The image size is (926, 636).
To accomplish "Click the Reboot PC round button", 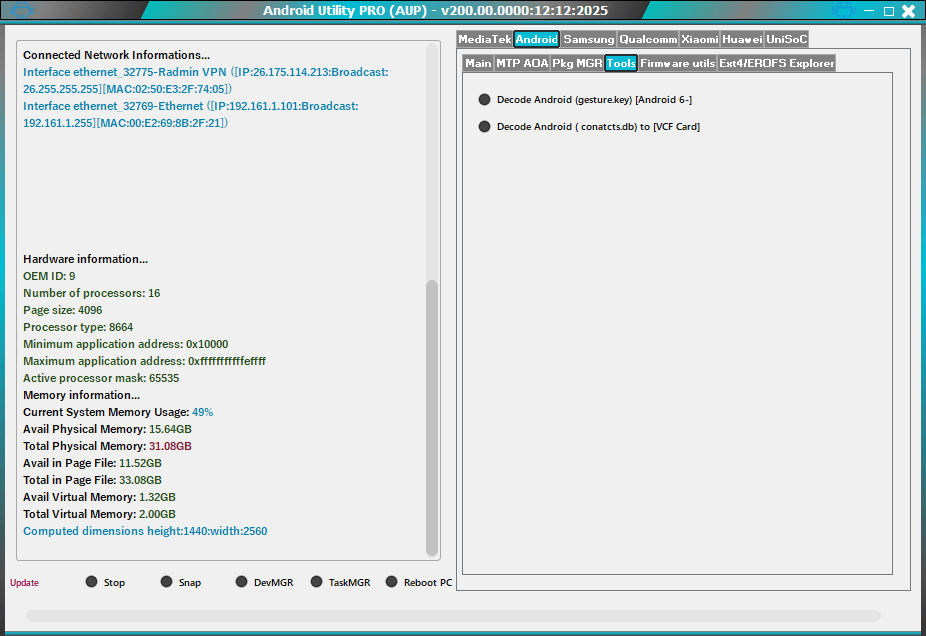I will tap(391, 582).
